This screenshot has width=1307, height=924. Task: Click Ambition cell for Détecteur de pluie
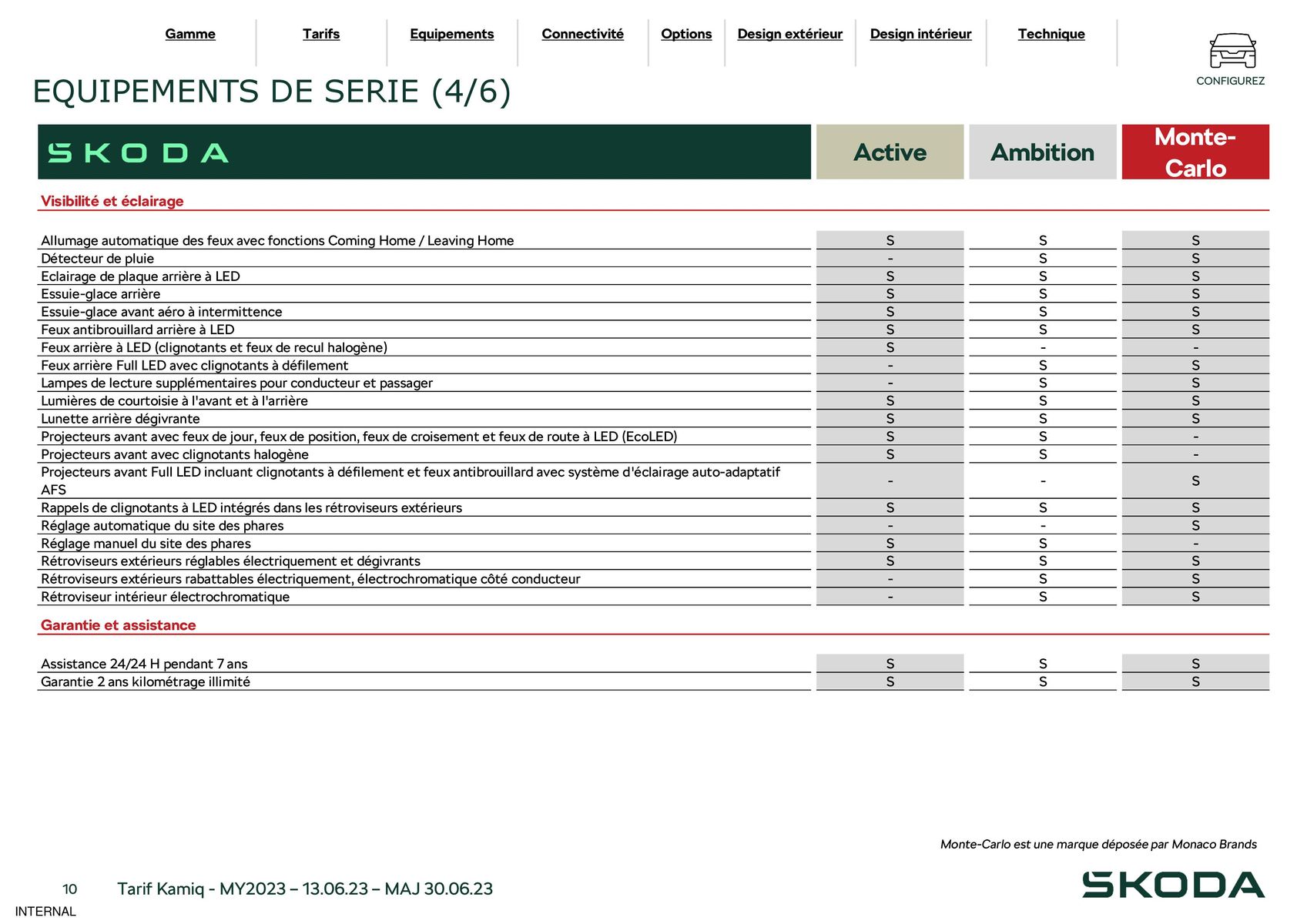(x=1043, y=258)
